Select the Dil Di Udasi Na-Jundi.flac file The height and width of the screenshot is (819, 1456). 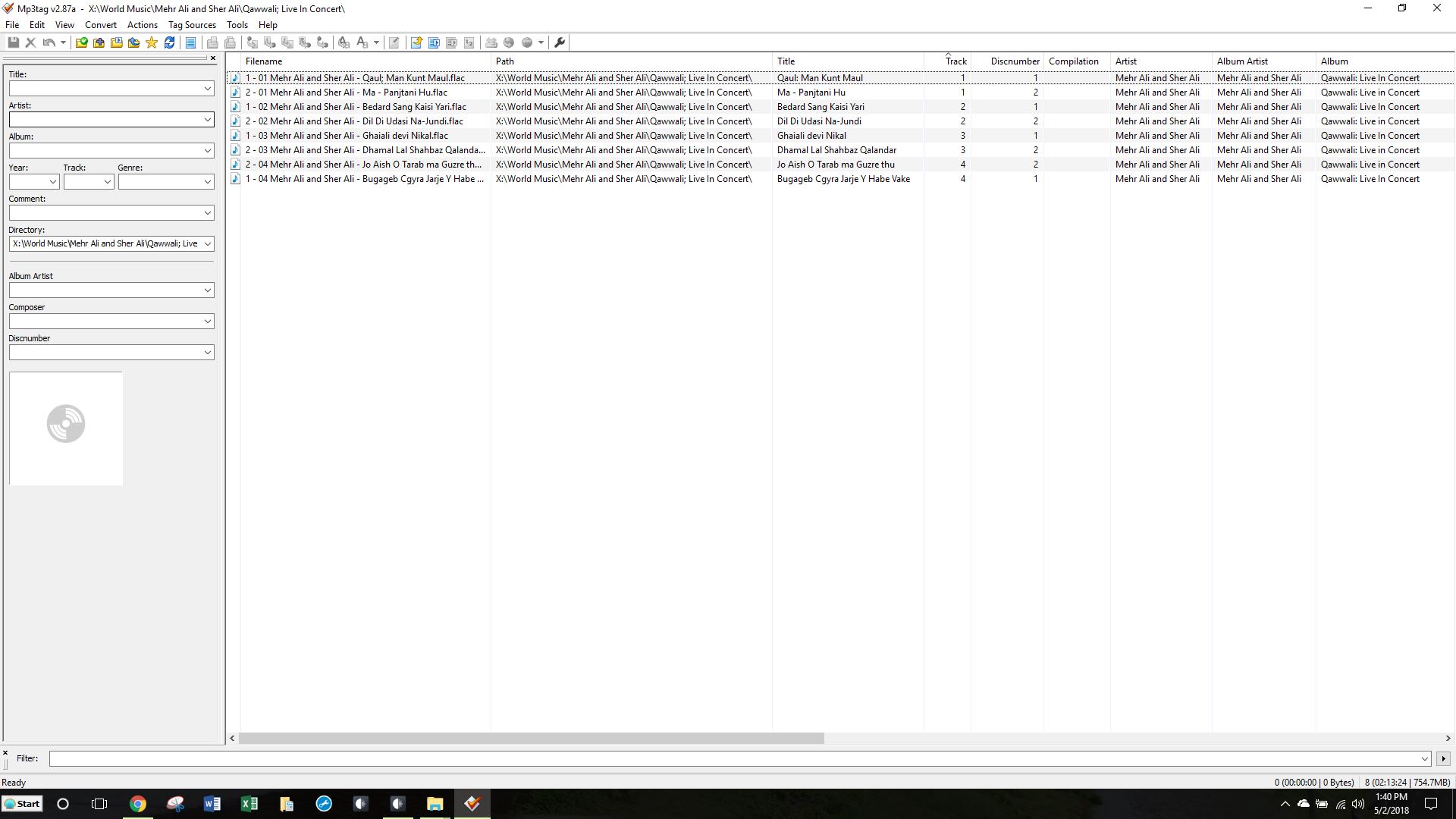pos(358,121)
